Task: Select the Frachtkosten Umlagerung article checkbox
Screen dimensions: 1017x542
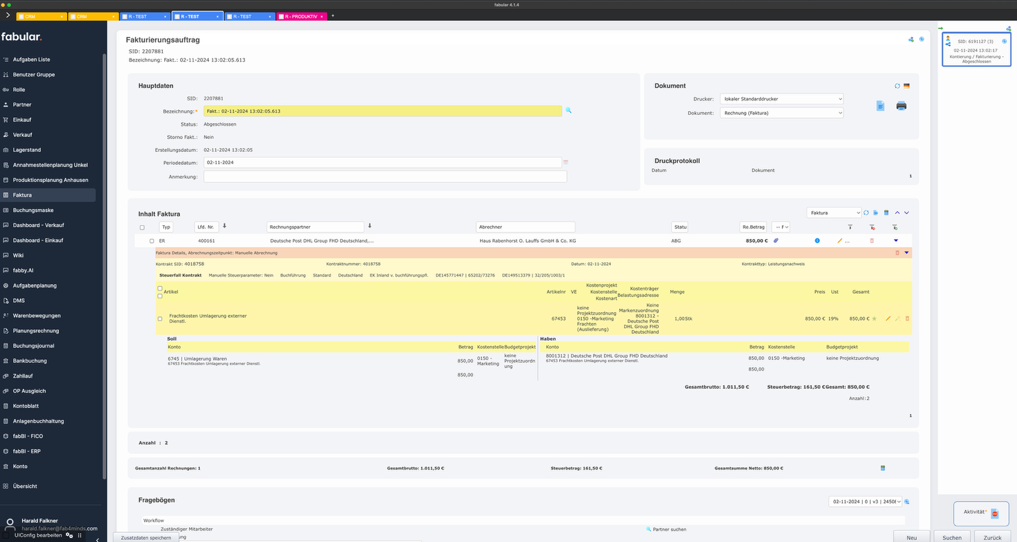Action: coord(160,319)
